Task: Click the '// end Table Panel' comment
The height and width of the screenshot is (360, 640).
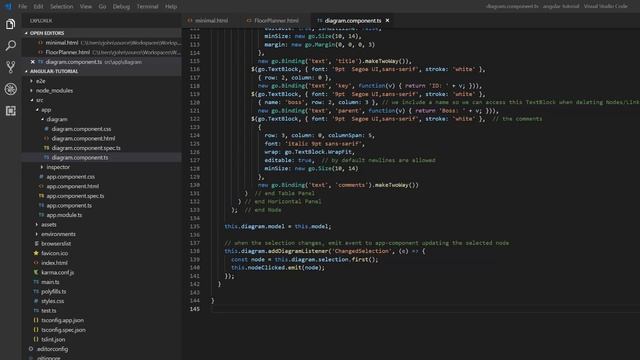Action: (x=284, y=193)
